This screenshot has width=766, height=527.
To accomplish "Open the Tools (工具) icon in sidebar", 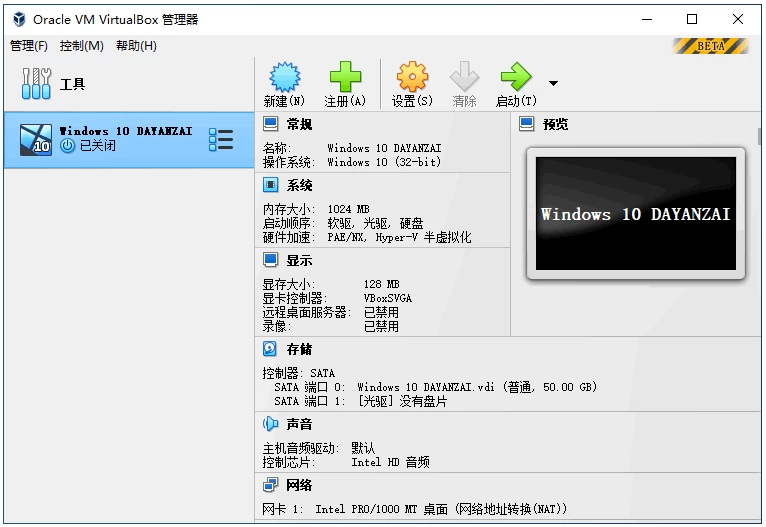I will pyautogui.click(x=36, y=84).
